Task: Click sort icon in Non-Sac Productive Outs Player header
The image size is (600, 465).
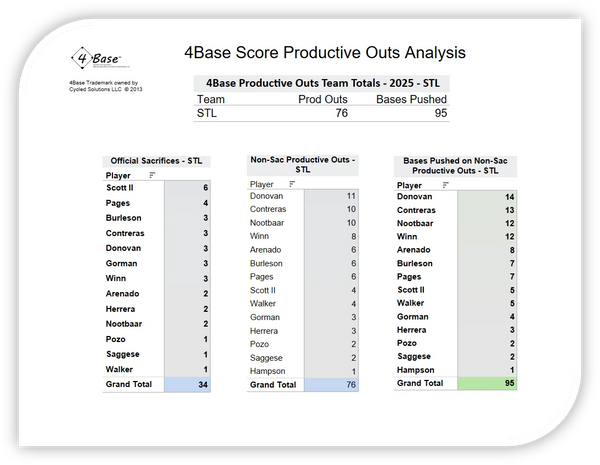Action: [x=292, y=184]
